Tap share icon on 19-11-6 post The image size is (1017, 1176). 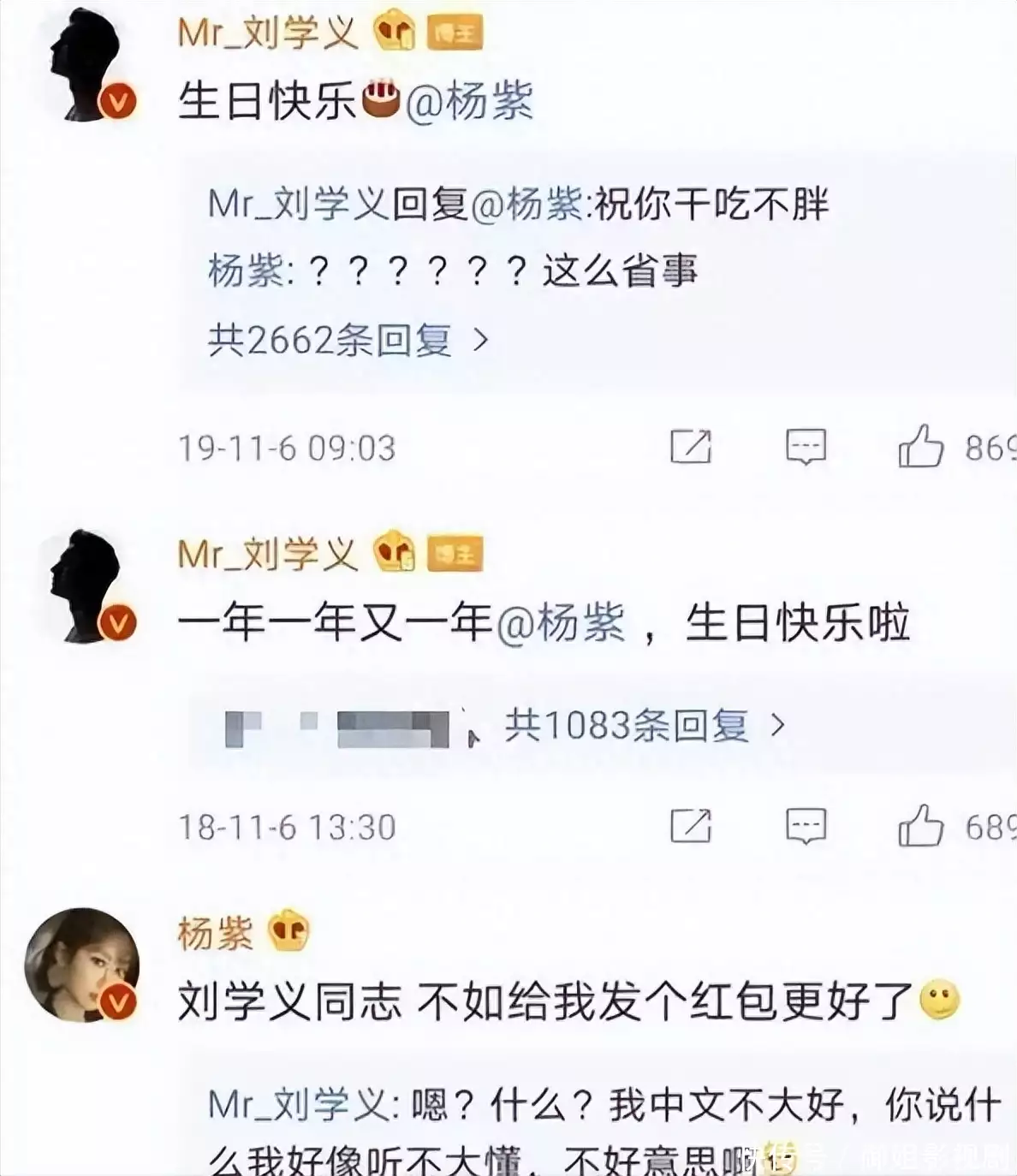690,446
